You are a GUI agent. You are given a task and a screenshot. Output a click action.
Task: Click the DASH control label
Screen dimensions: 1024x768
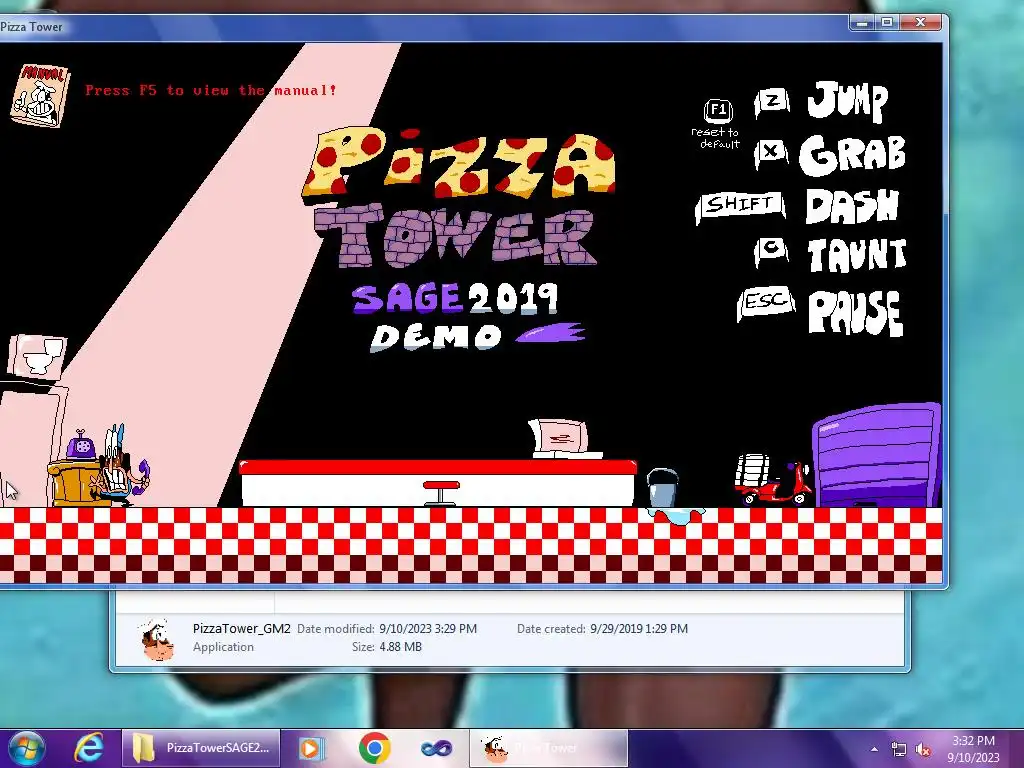(x=852, y=206)
